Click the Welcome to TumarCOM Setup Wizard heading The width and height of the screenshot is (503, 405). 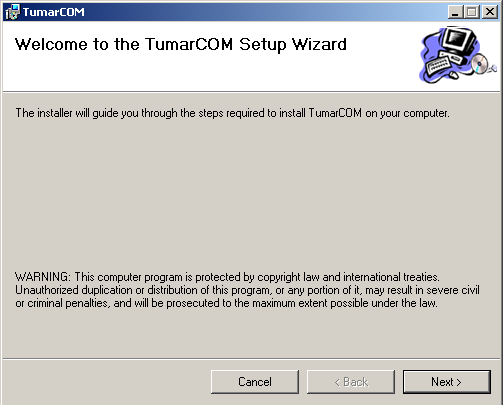(181, 44)
